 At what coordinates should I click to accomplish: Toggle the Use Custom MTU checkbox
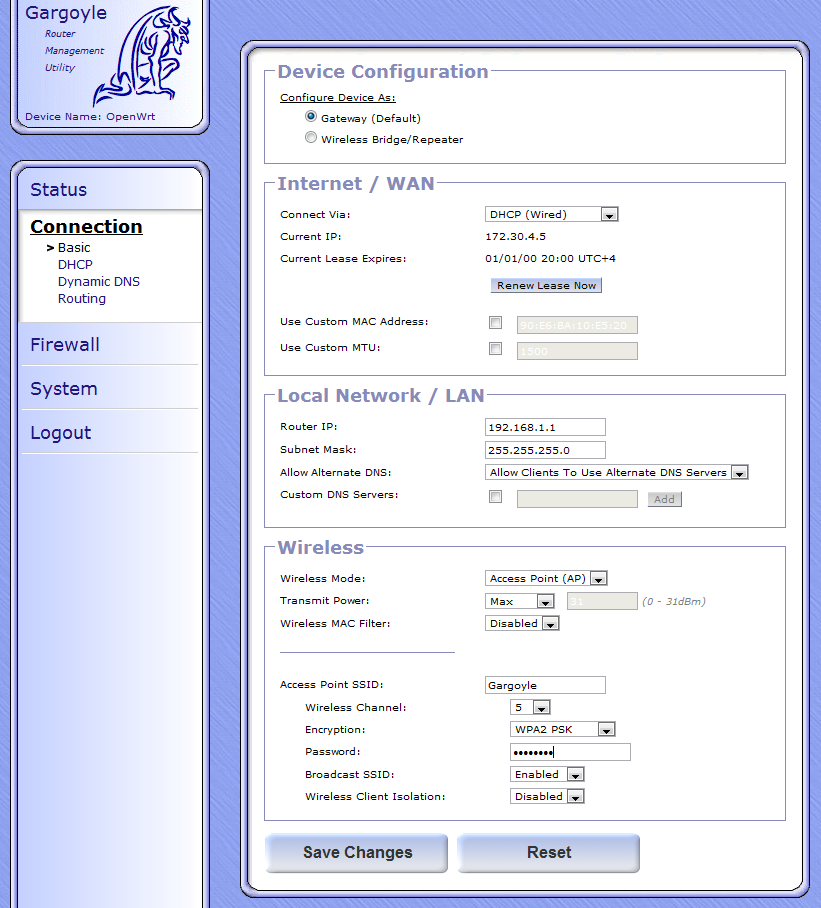coord(495,349)
